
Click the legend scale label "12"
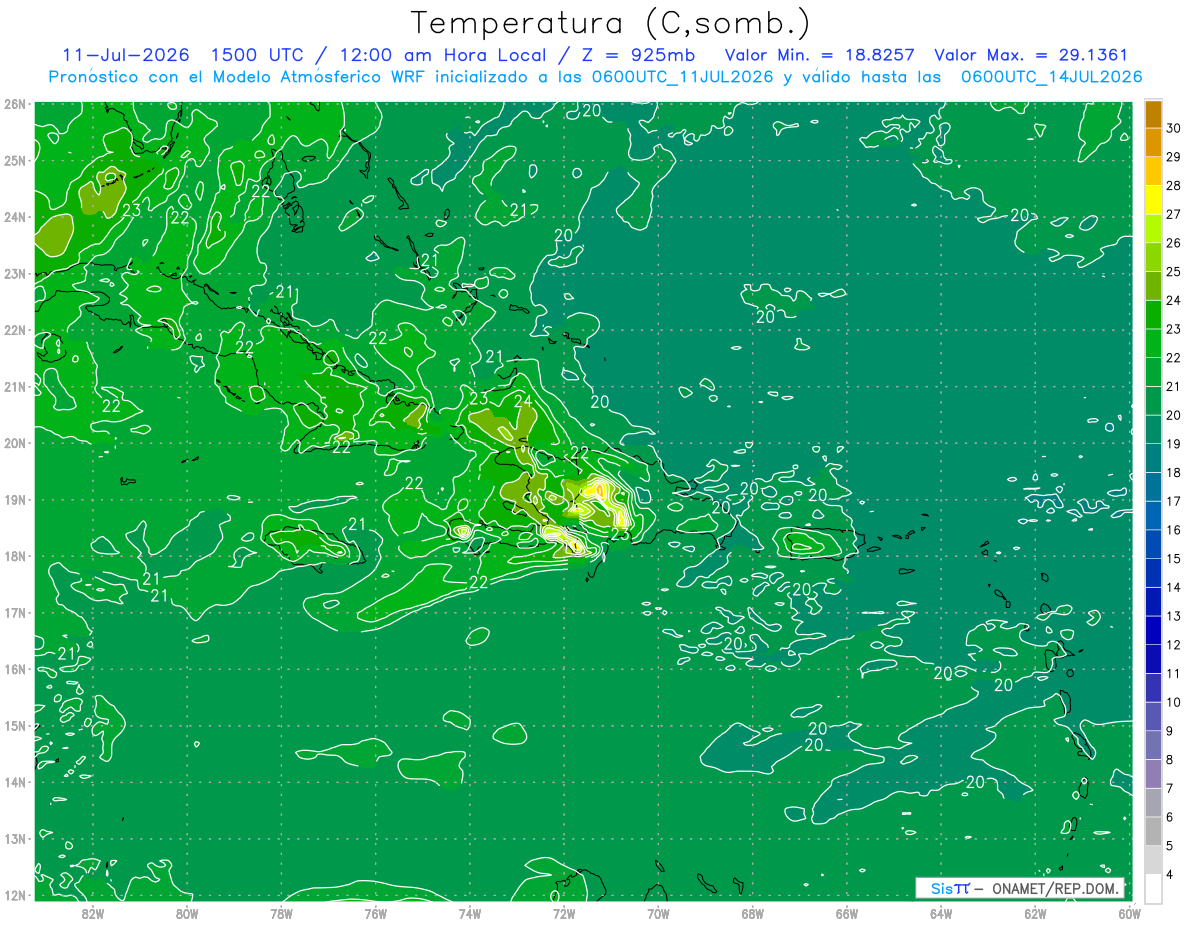click(1173, 645)
